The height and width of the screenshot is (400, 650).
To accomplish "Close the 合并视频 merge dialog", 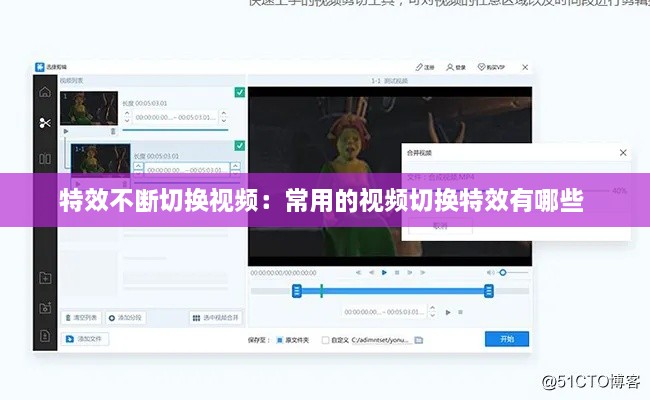I will tap(623, 153).
